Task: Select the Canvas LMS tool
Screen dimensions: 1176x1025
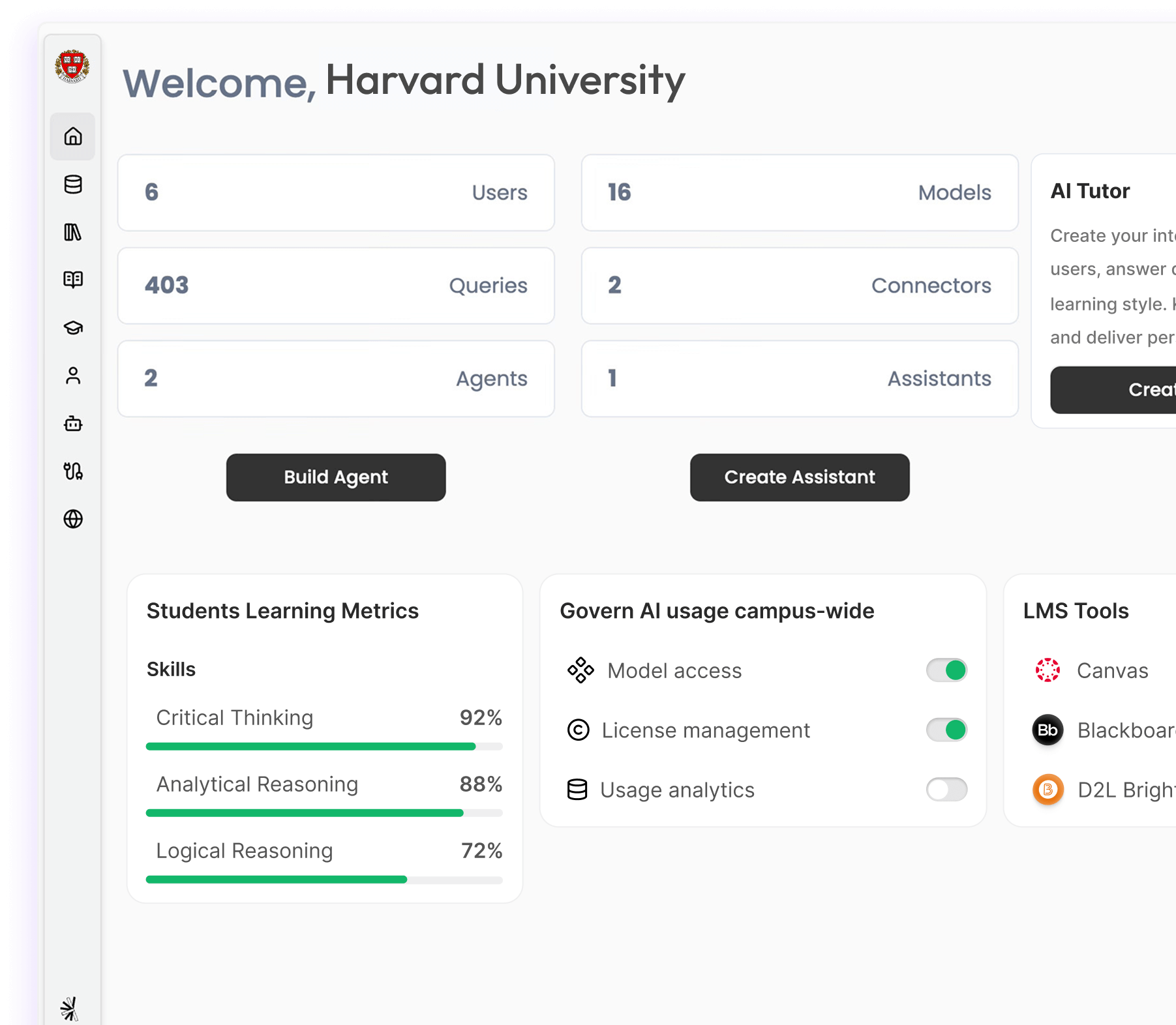Action: pos(1111,670)
